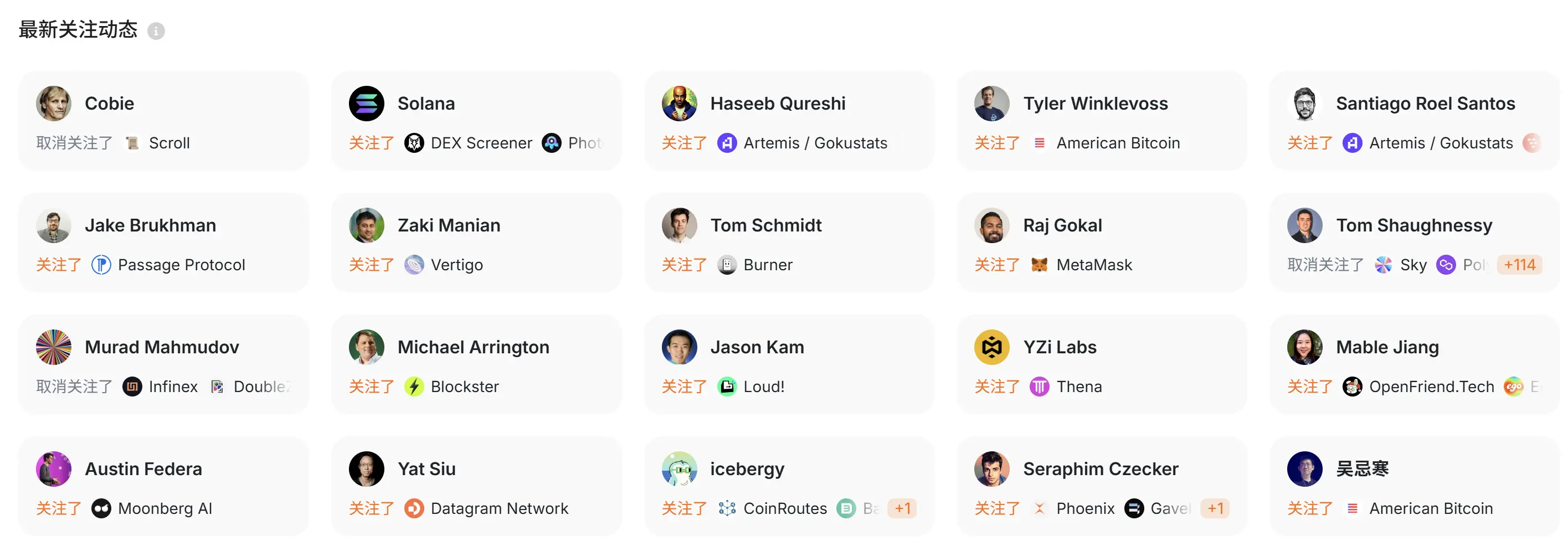
Task: Click the Moonberg AI logo icon
Action: (101, 508)
